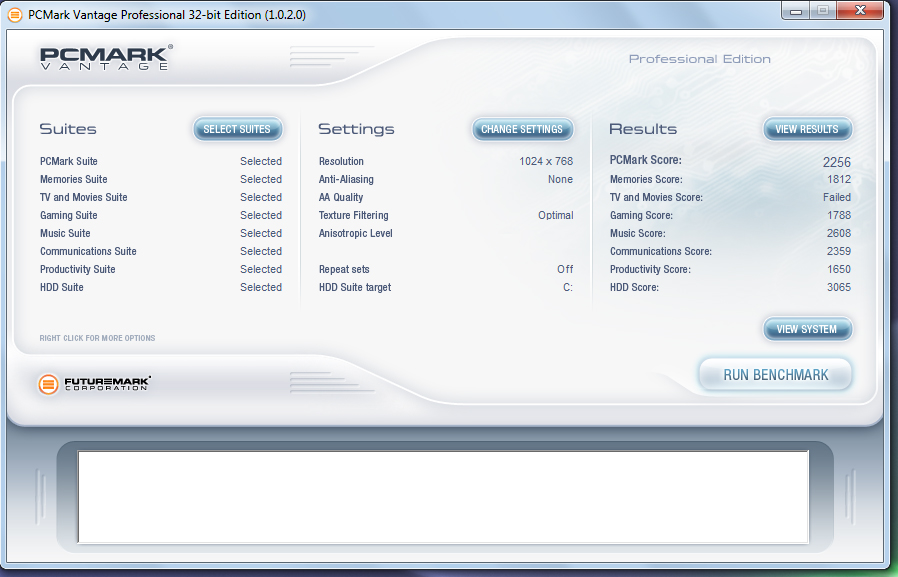Select the Memories Suite row
Viewport: 898px width, 577px height.
(x=161, y=179)
